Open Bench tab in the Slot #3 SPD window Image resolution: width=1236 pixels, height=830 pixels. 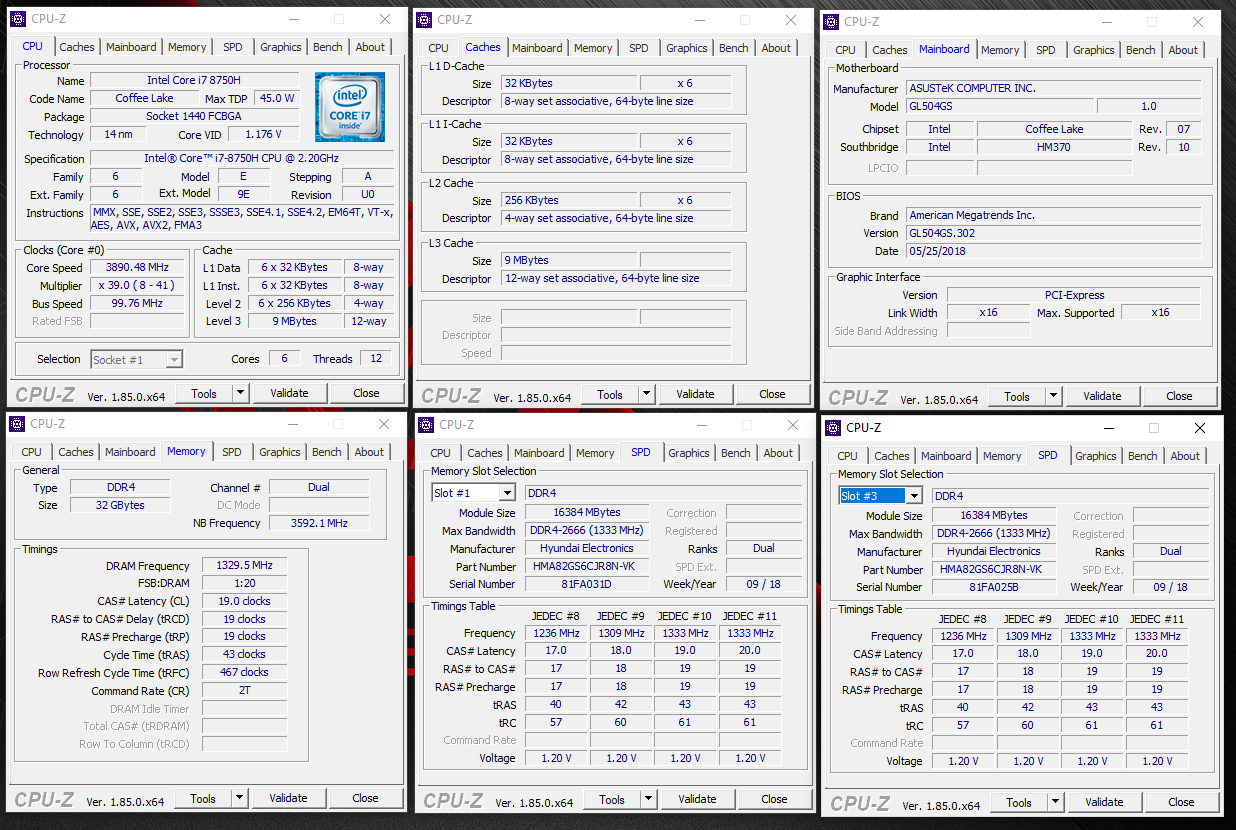click(x=1143, y=456)
